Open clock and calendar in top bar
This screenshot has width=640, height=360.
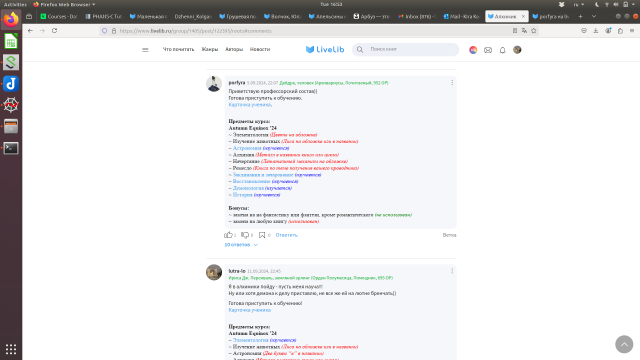(331, 4)
